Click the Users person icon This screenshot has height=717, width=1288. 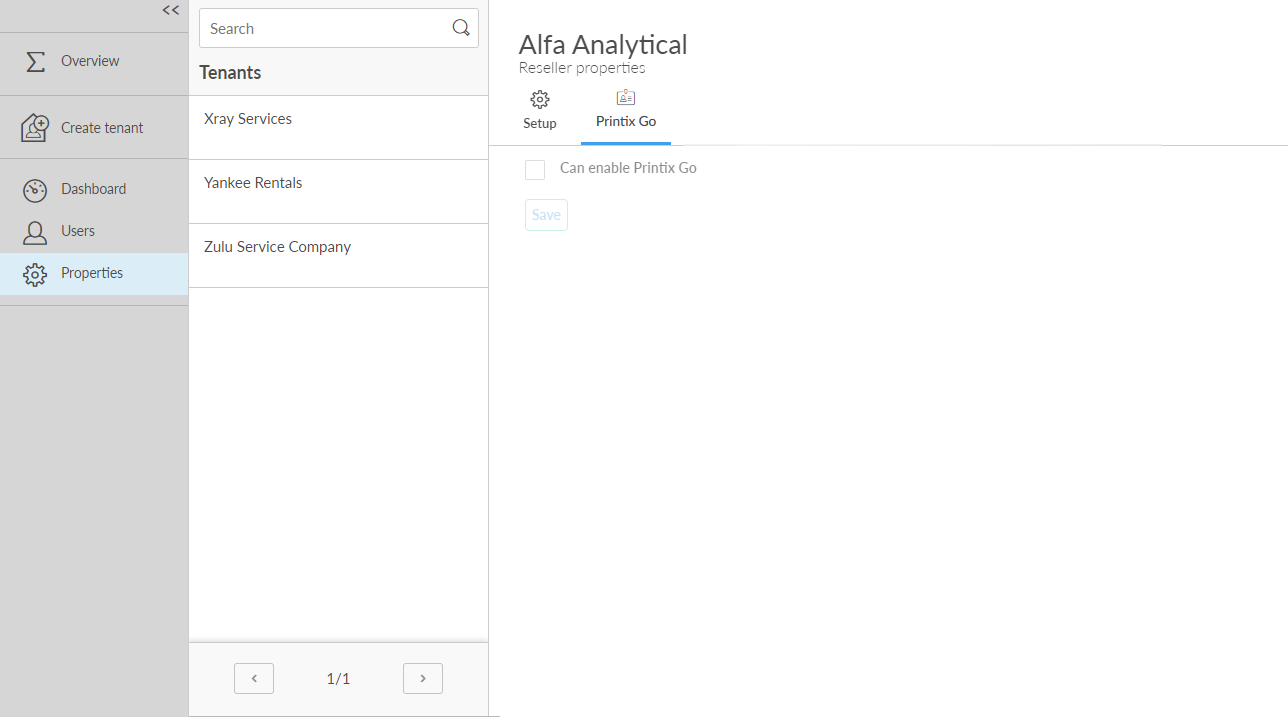pyautogui.click(x=35, y=232)
